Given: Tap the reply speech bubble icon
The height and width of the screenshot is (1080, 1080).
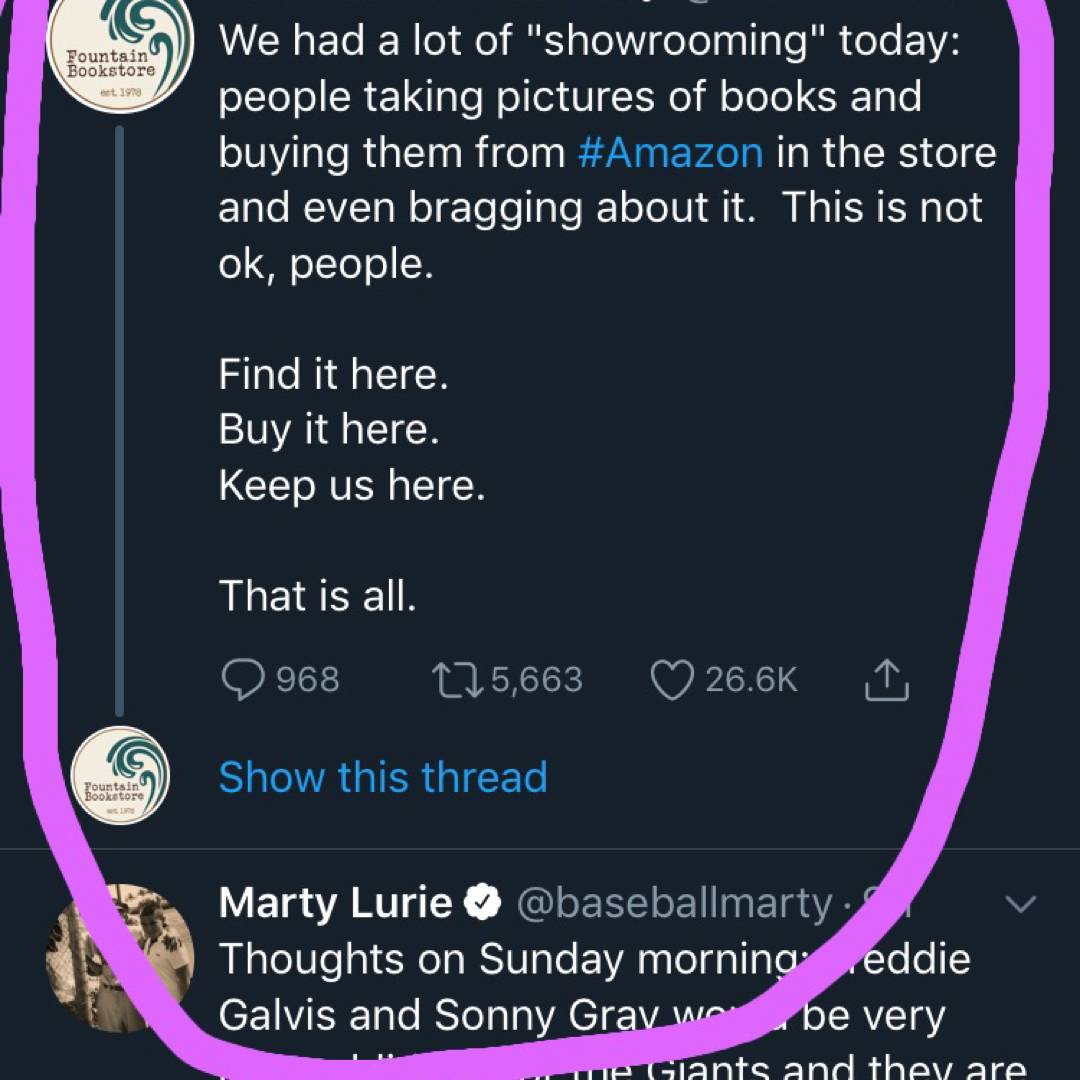Looking at the screenshot, I should 240,680.
